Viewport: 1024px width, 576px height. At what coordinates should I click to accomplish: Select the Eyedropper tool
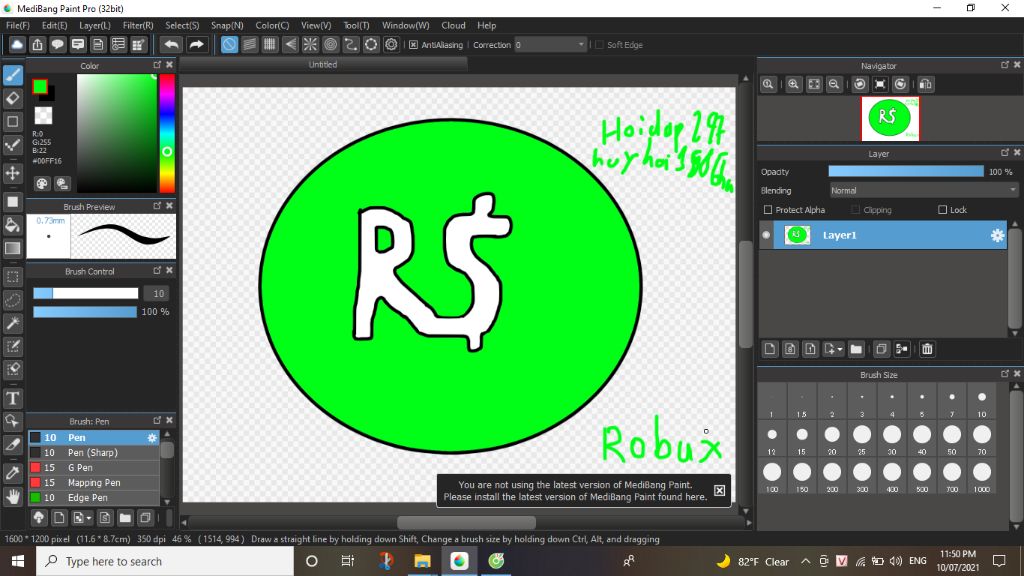[12, 473]
